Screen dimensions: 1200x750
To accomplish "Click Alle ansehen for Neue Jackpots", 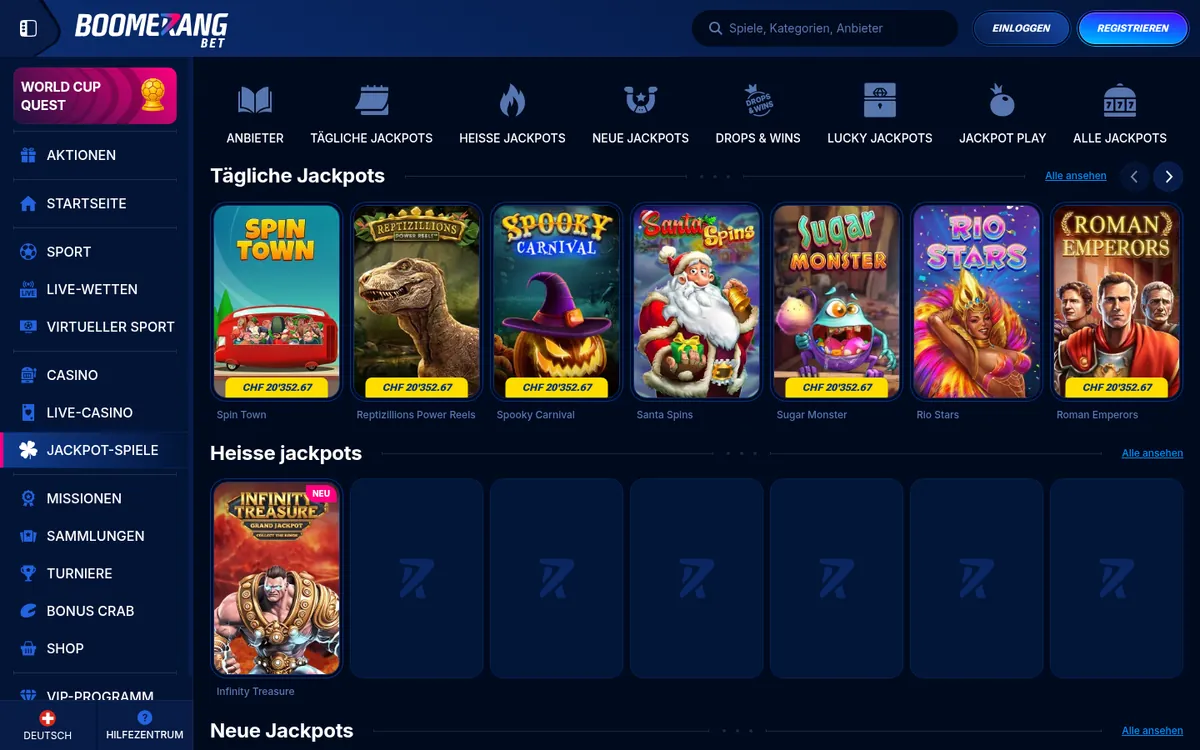I will click(1152, 731).
